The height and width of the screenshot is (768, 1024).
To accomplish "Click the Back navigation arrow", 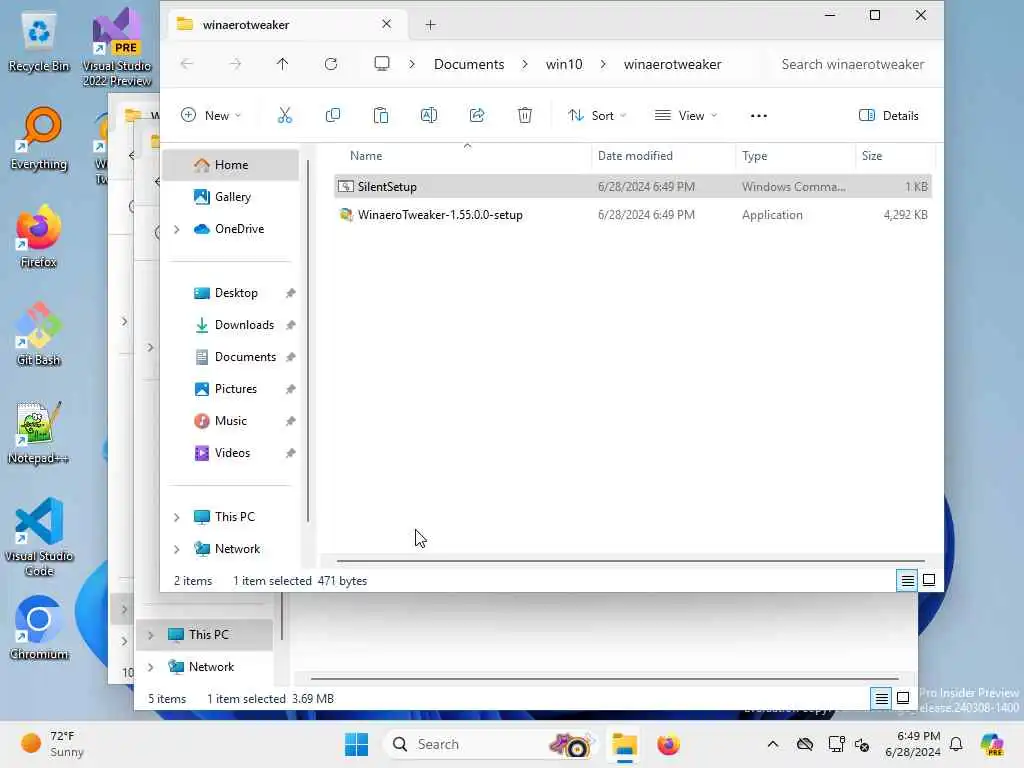I will pyautogui.click(x=187, y=64).
